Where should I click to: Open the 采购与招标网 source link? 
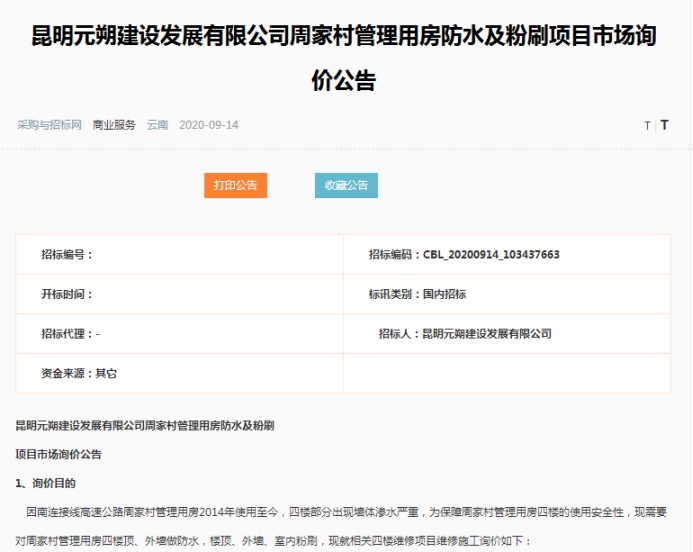[49, 125]
